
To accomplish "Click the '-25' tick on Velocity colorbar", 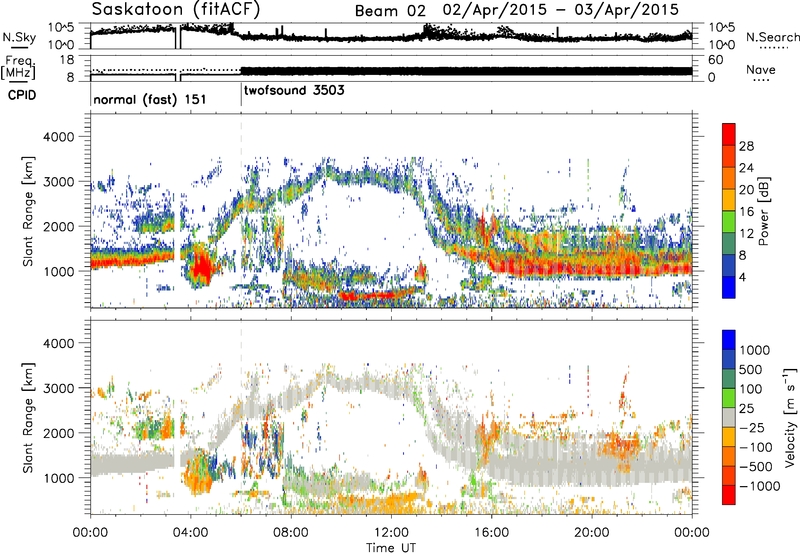I will (753, 427).
